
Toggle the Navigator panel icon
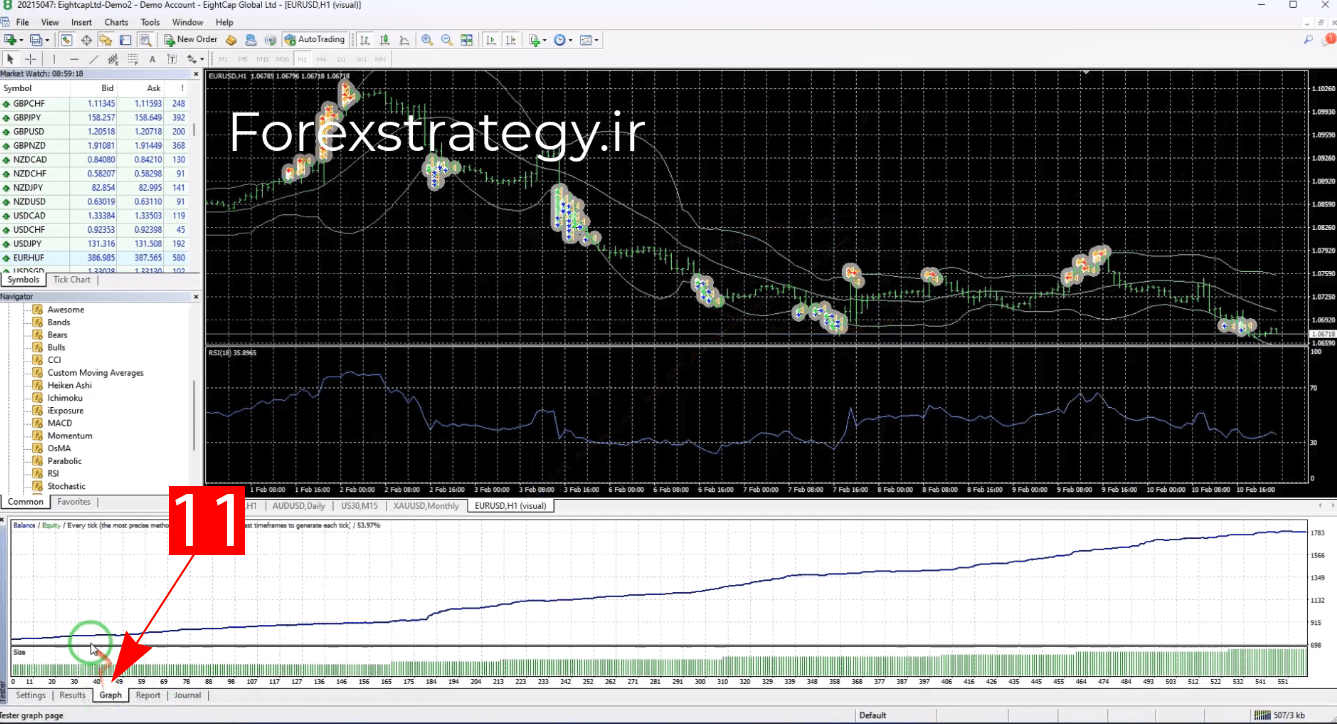point(105,40)
